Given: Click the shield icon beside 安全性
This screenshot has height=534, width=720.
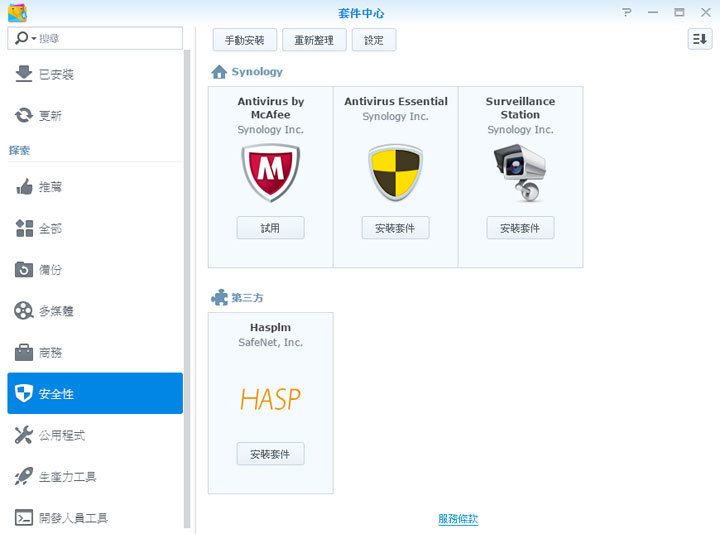Looking at the screenshot, I should (x=24, y=393).
